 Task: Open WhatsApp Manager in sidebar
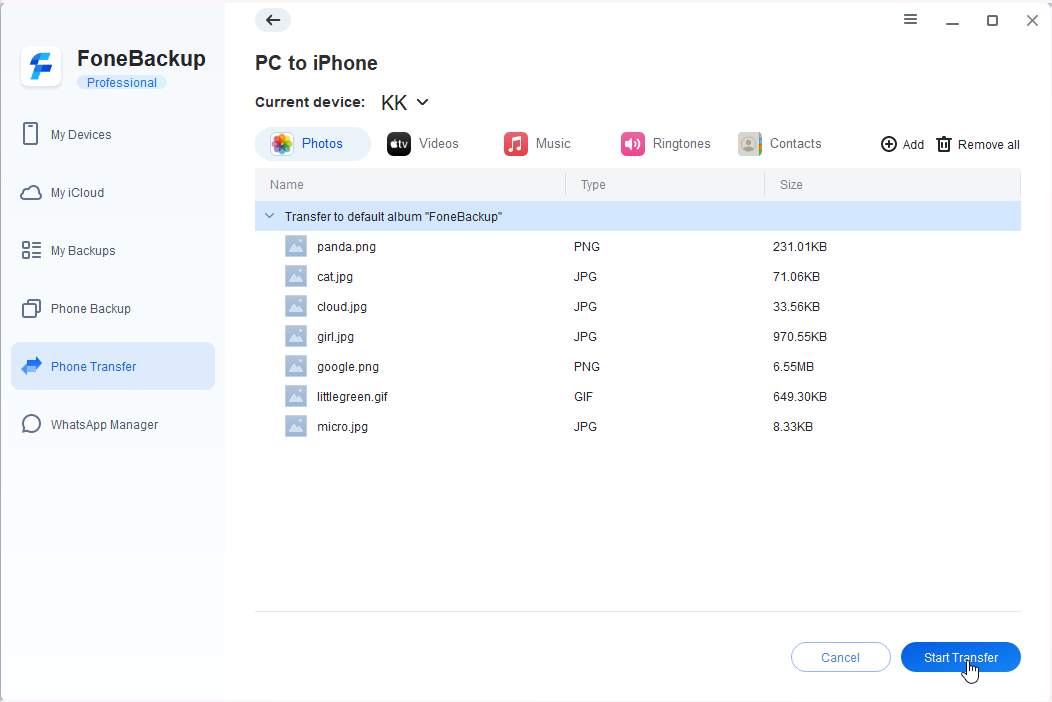pyautogui.click(x=113, y=424)
